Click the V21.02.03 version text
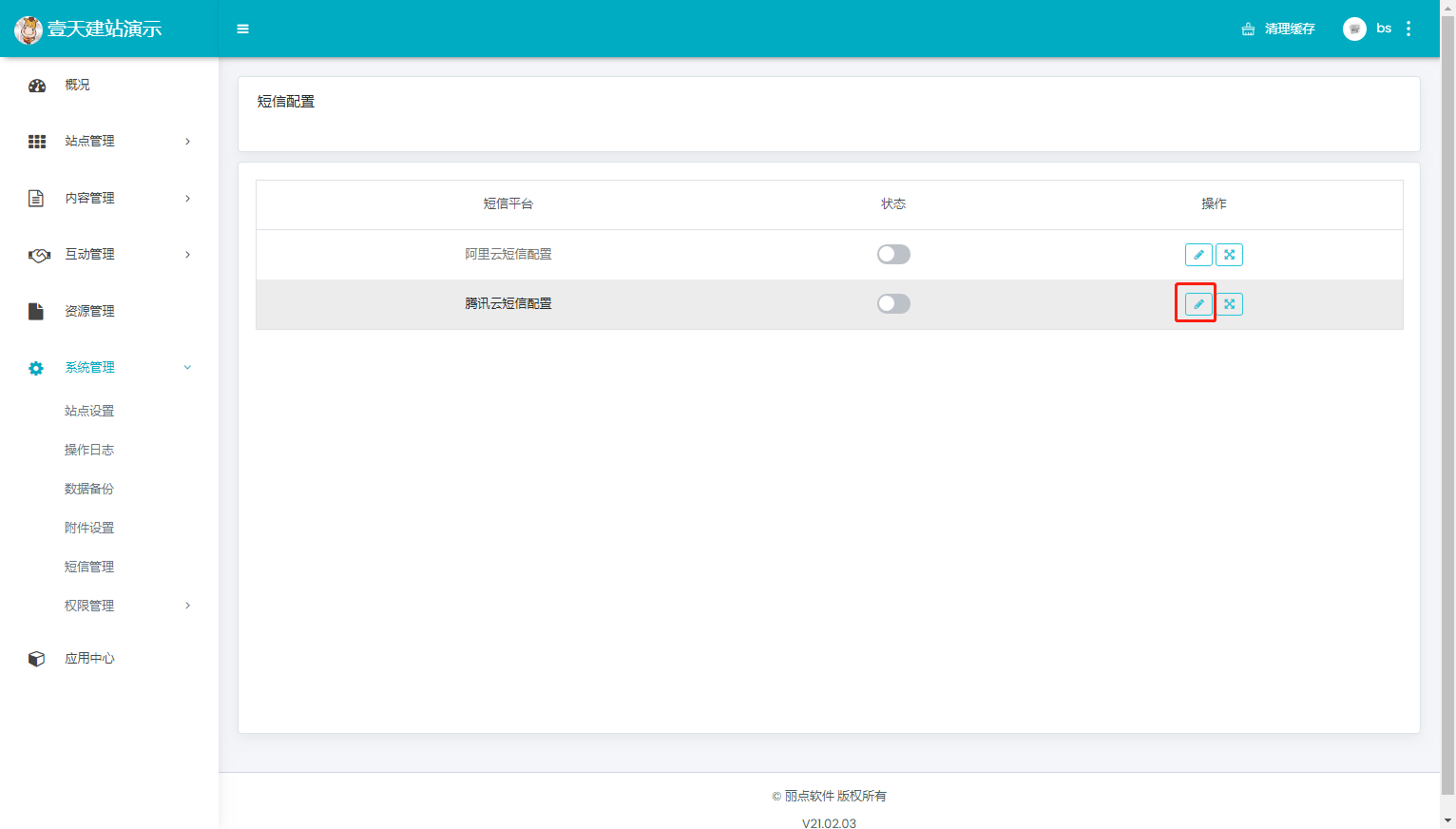 (829, 823)
